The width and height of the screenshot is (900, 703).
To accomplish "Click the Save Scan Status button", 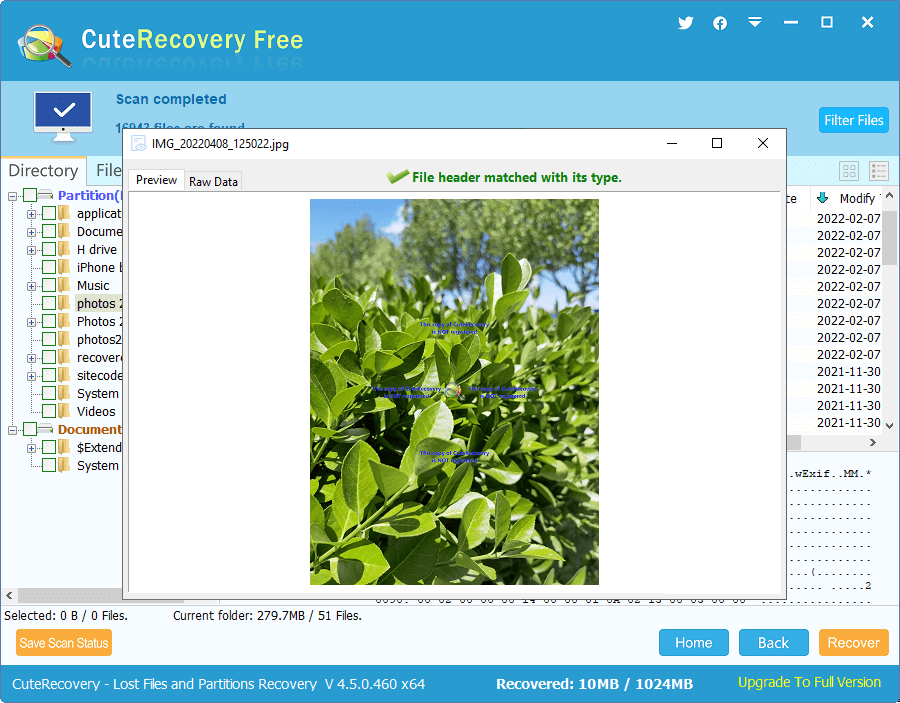I will 64,643.
